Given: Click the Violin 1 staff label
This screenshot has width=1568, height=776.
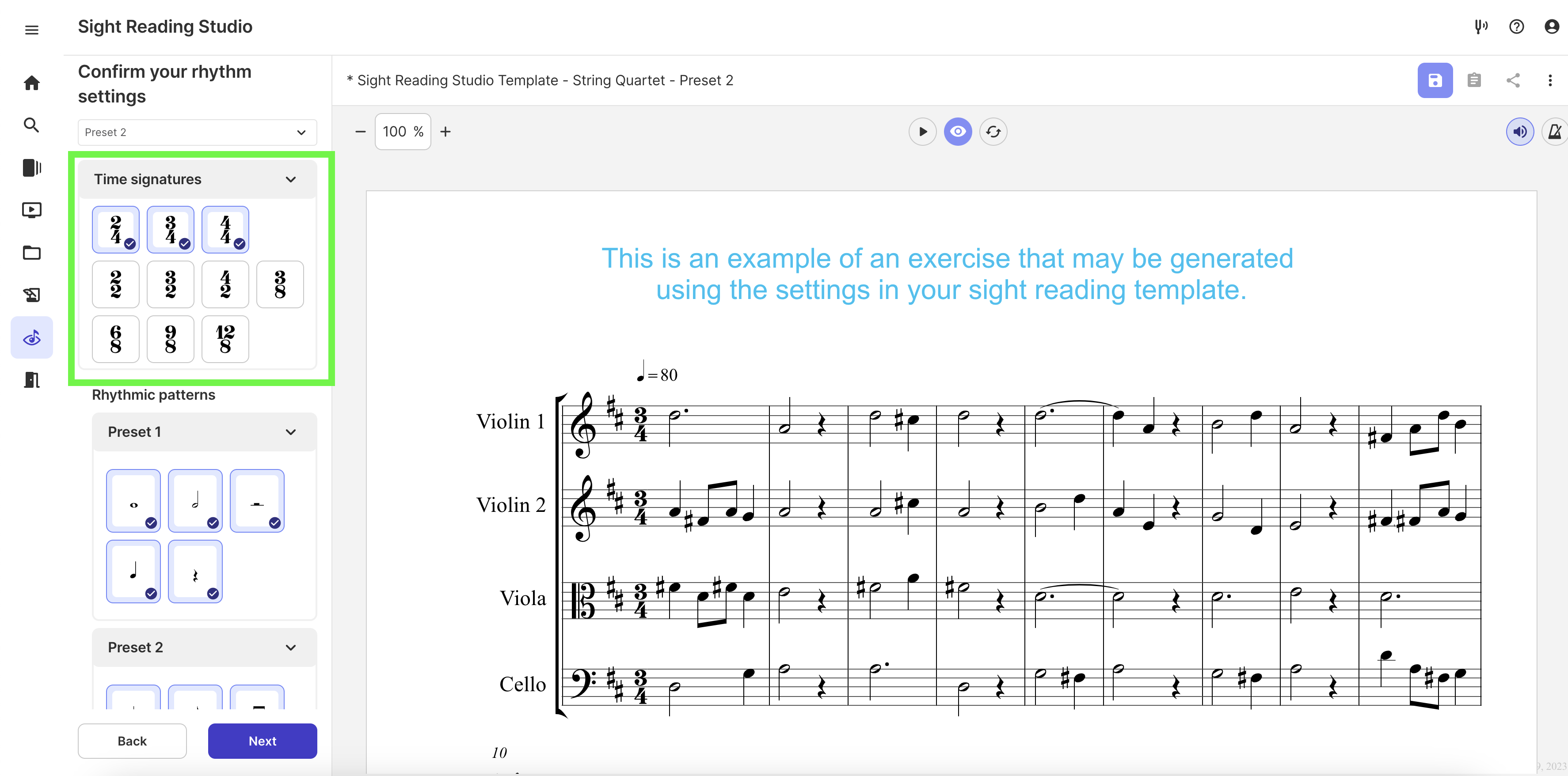Looking at the screenshot, I should (x=510, y=421).
